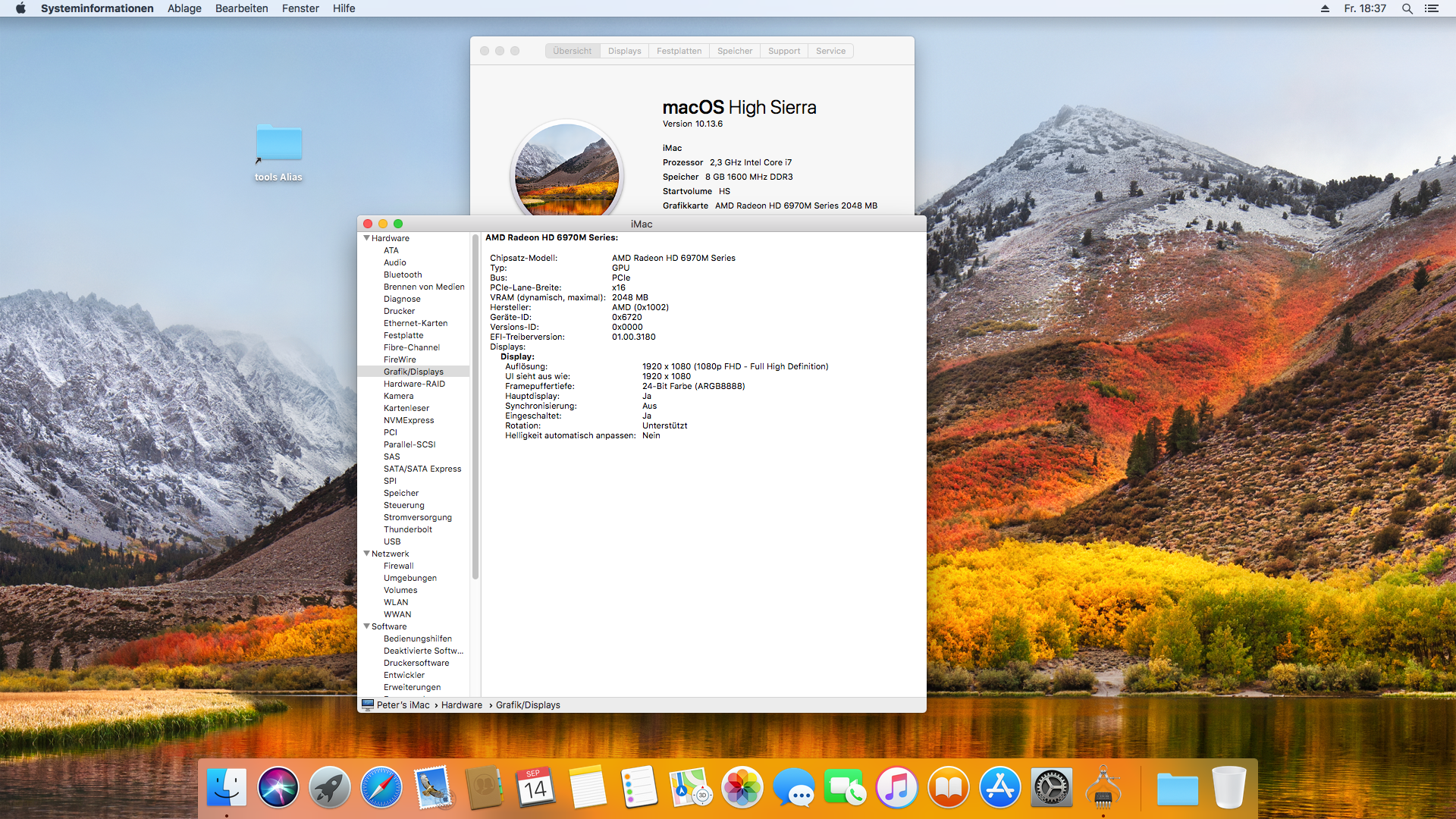Image resolution: width=1456 pixels, height=819 pixels.
Task: Open Notification Center menu bar icon
Action: click(x=1432, y=8)
